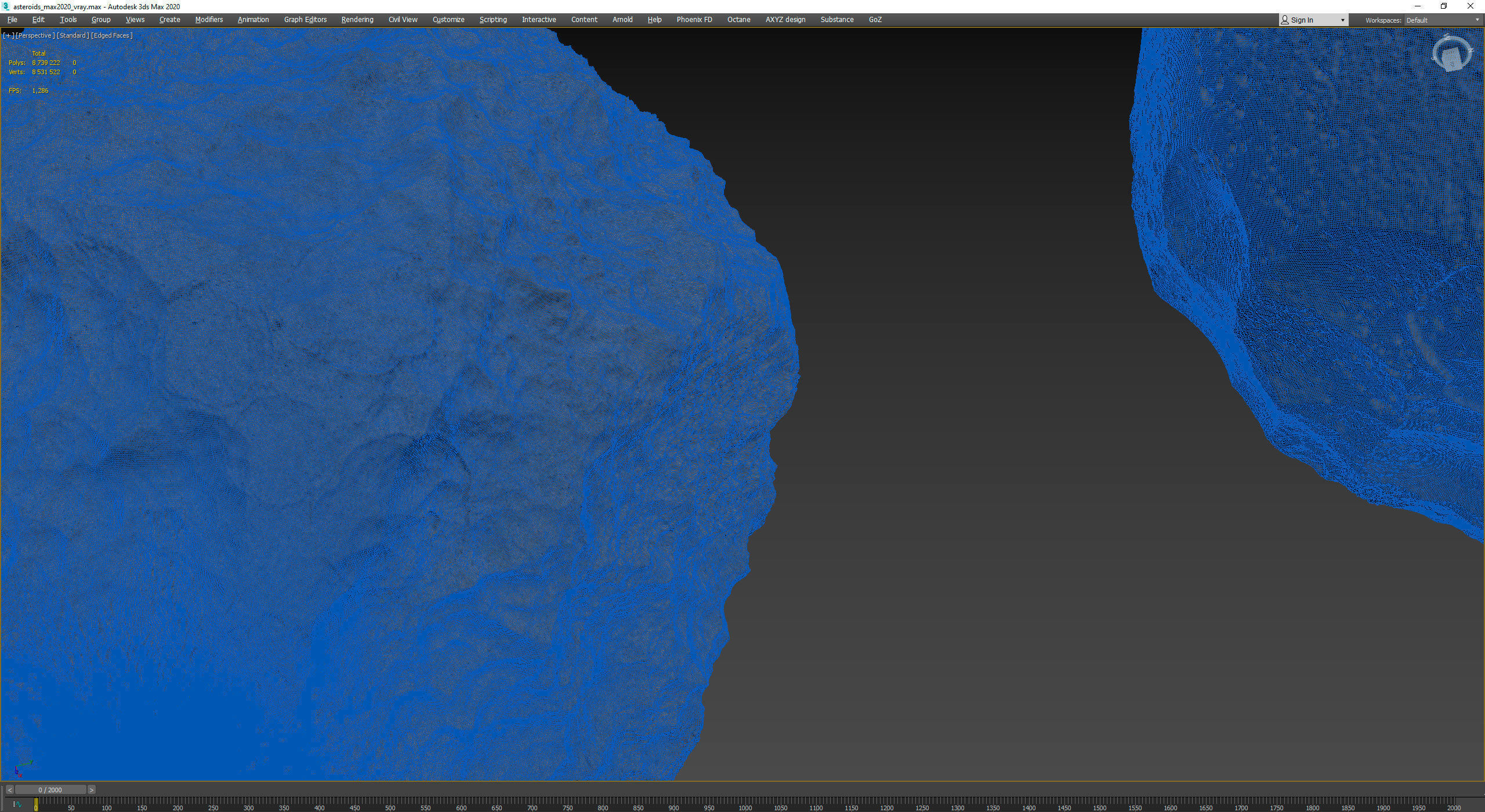Click the Polys count 8 739 222
Screen dimensions: 1485x812
pyautogui.click(x=46, y=63)
